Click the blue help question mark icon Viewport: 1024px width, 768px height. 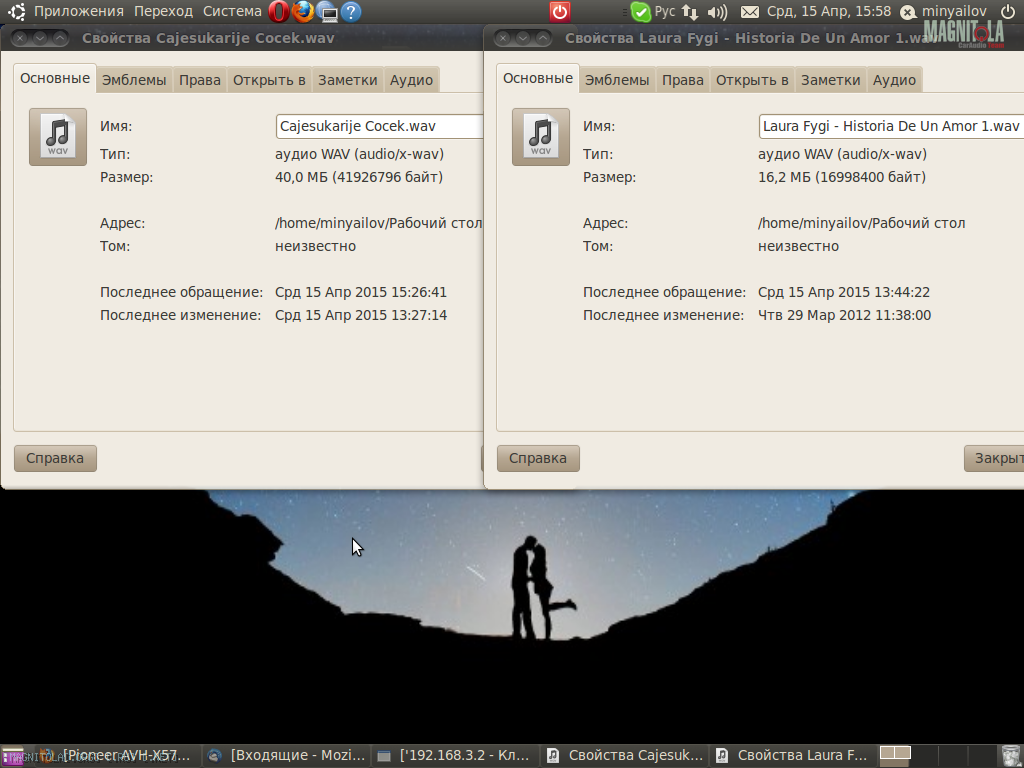pos(351,12)
